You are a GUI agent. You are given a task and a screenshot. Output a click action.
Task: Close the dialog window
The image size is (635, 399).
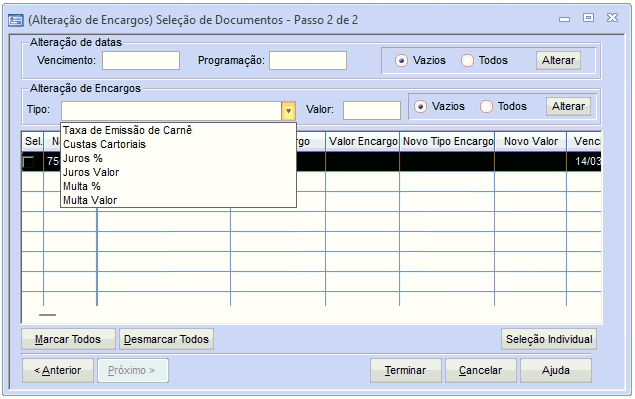point(612,18)
